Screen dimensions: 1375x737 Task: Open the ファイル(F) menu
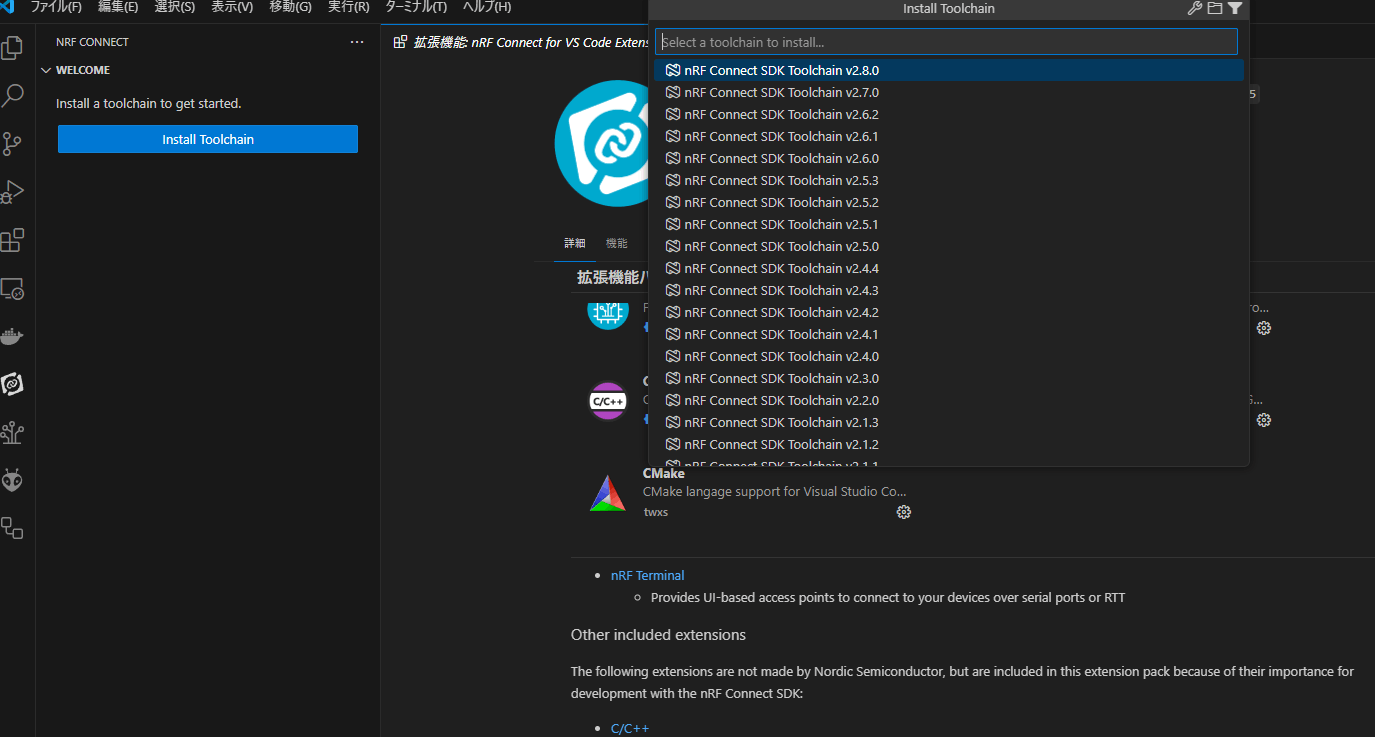coord(56,7)
